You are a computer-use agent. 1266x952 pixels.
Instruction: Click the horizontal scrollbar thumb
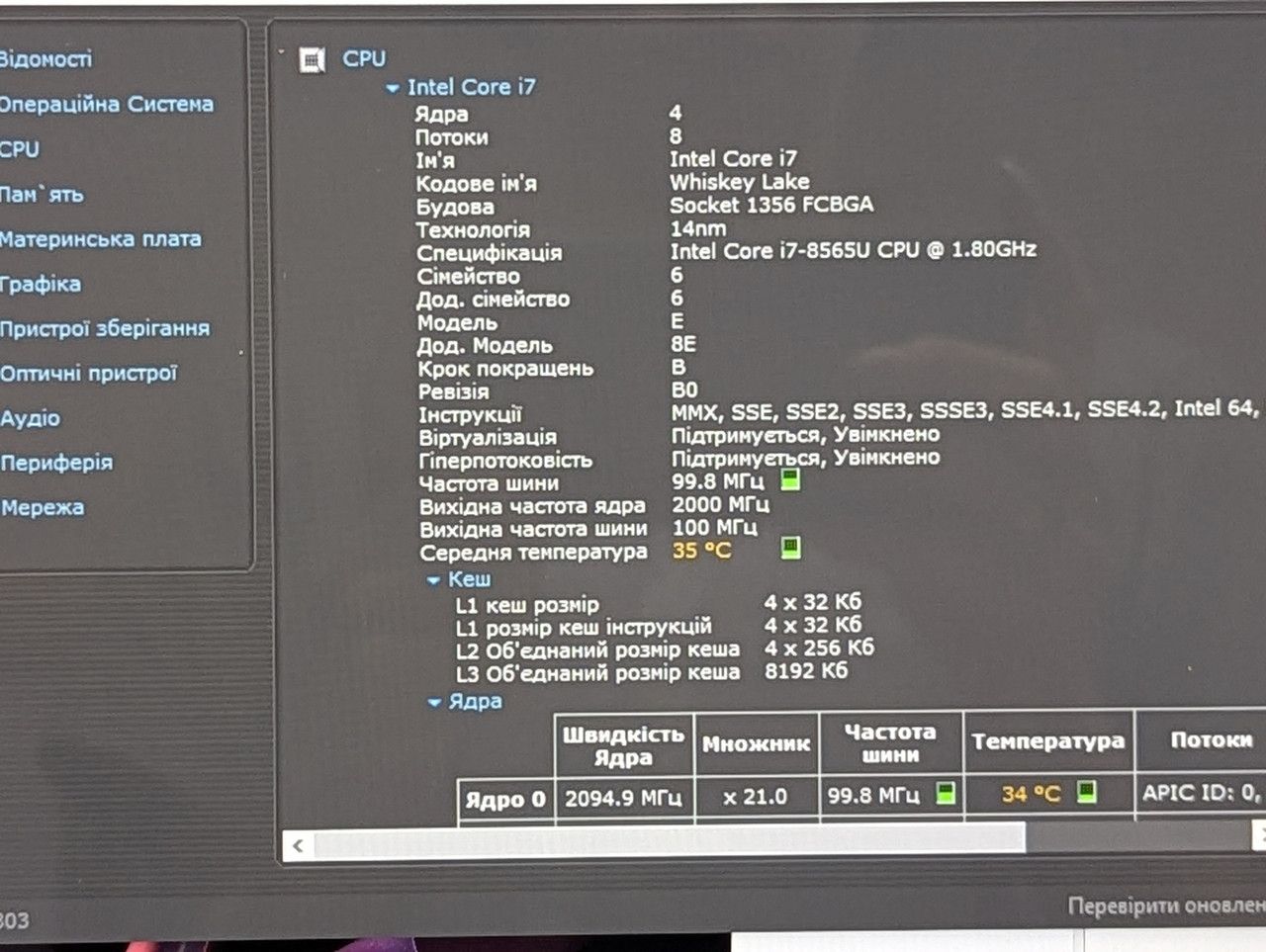(x=670, y=841)
